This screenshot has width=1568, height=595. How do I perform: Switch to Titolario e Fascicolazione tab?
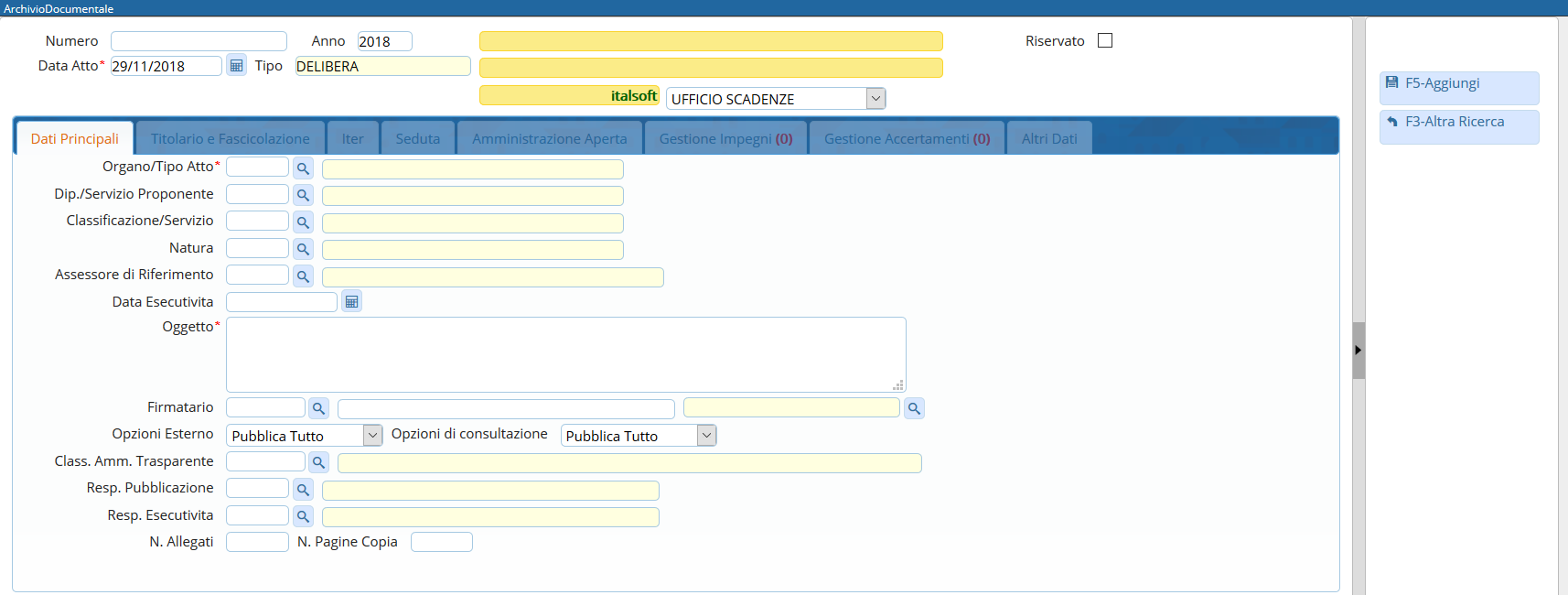pos(230,139)
